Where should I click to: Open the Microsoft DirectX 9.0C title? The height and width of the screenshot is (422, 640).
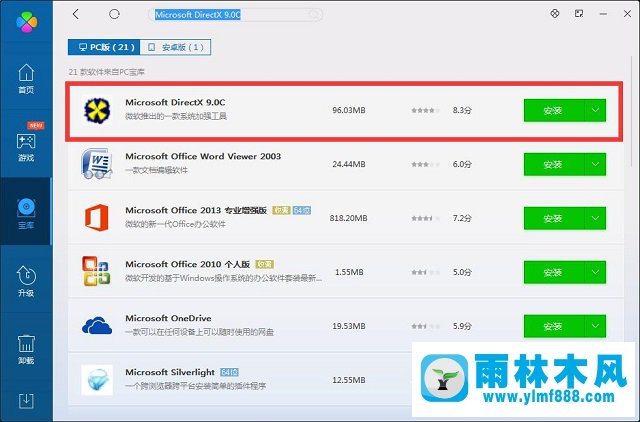click(175, 102)
